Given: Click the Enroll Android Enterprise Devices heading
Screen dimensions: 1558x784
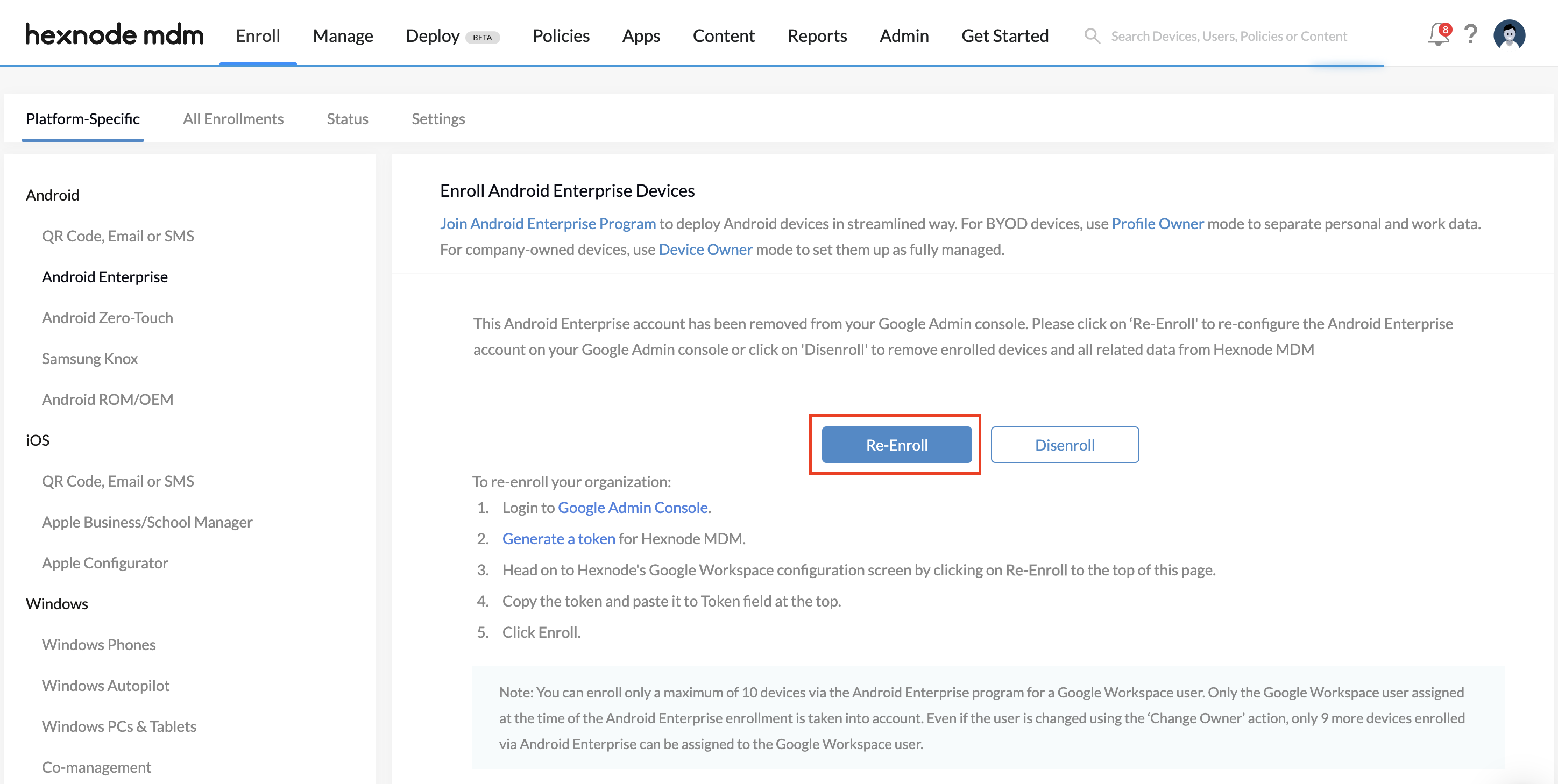Looking at the screenshot, I should pyautogui.click(x=566, y=190).
